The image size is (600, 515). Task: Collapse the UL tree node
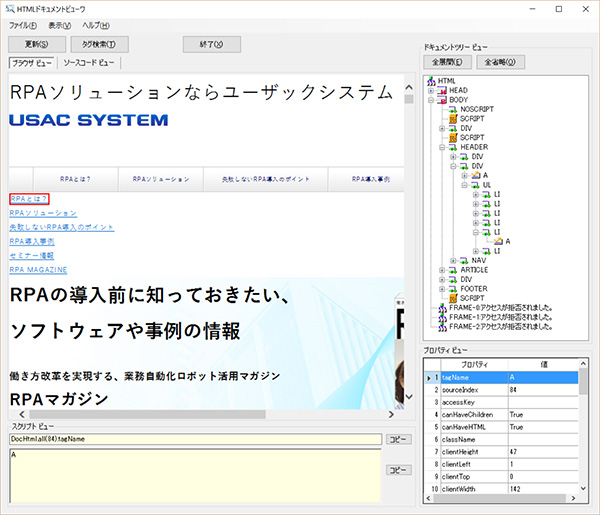tap(464, 185)
